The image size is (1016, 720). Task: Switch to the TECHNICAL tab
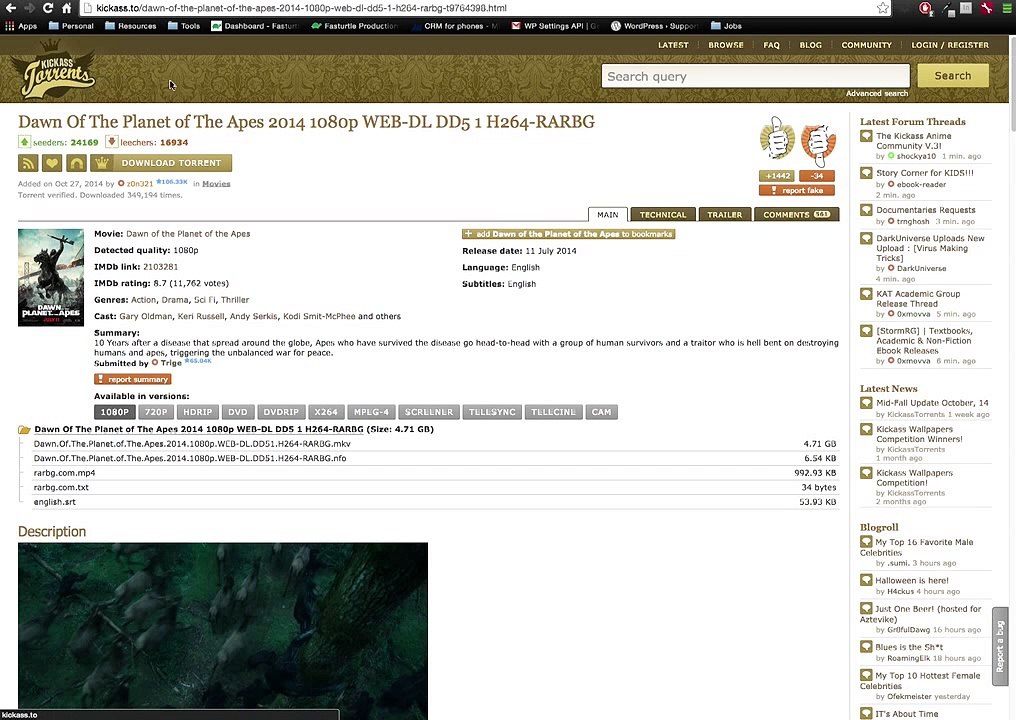click(x=663, y=215)
